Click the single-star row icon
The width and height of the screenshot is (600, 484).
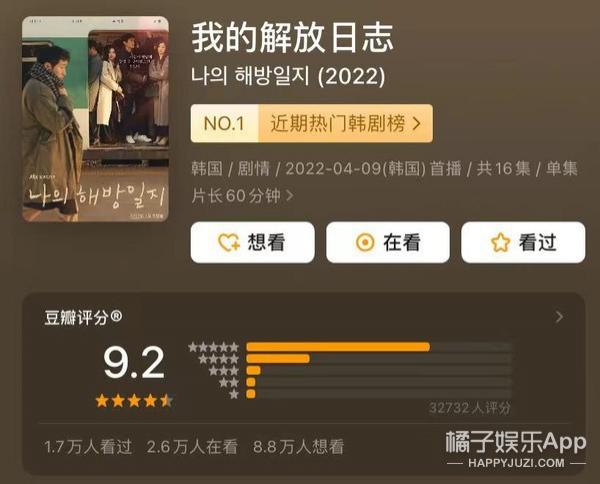tap(234, 394)
